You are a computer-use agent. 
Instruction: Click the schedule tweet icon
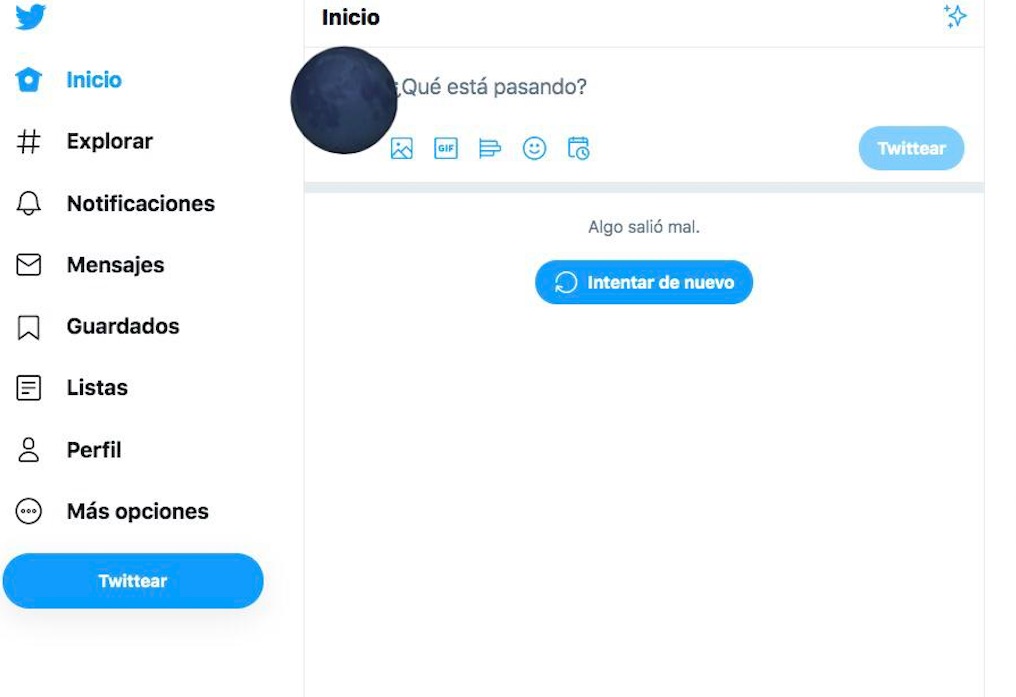[x=578, y=148]
